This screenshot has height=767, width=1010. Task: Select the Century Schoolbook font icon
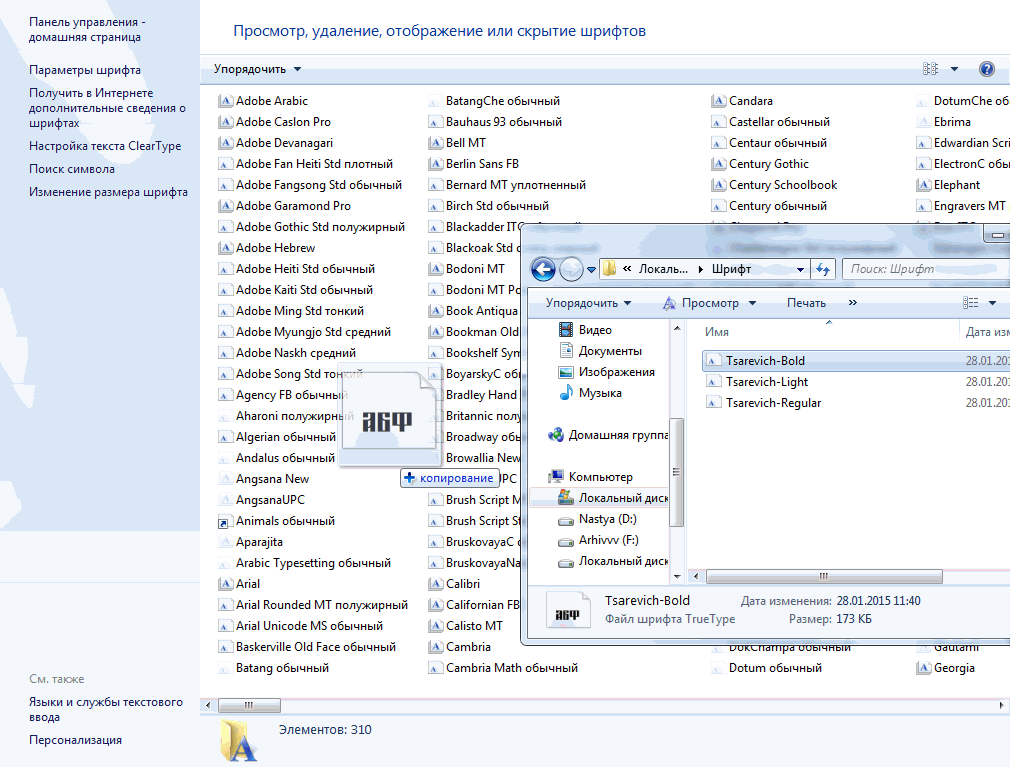(x=718, y=185)
